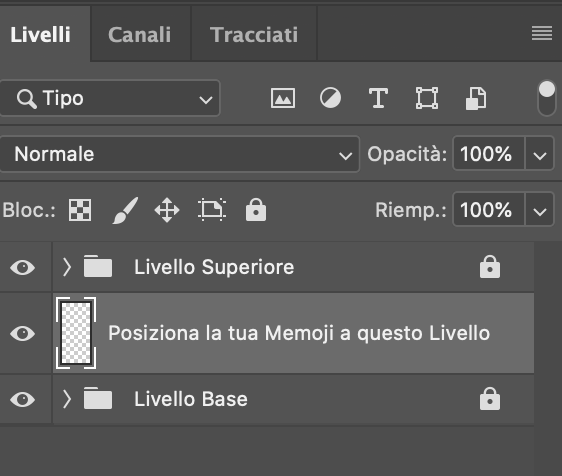Lock position move-arrows icon

point(167,210)
